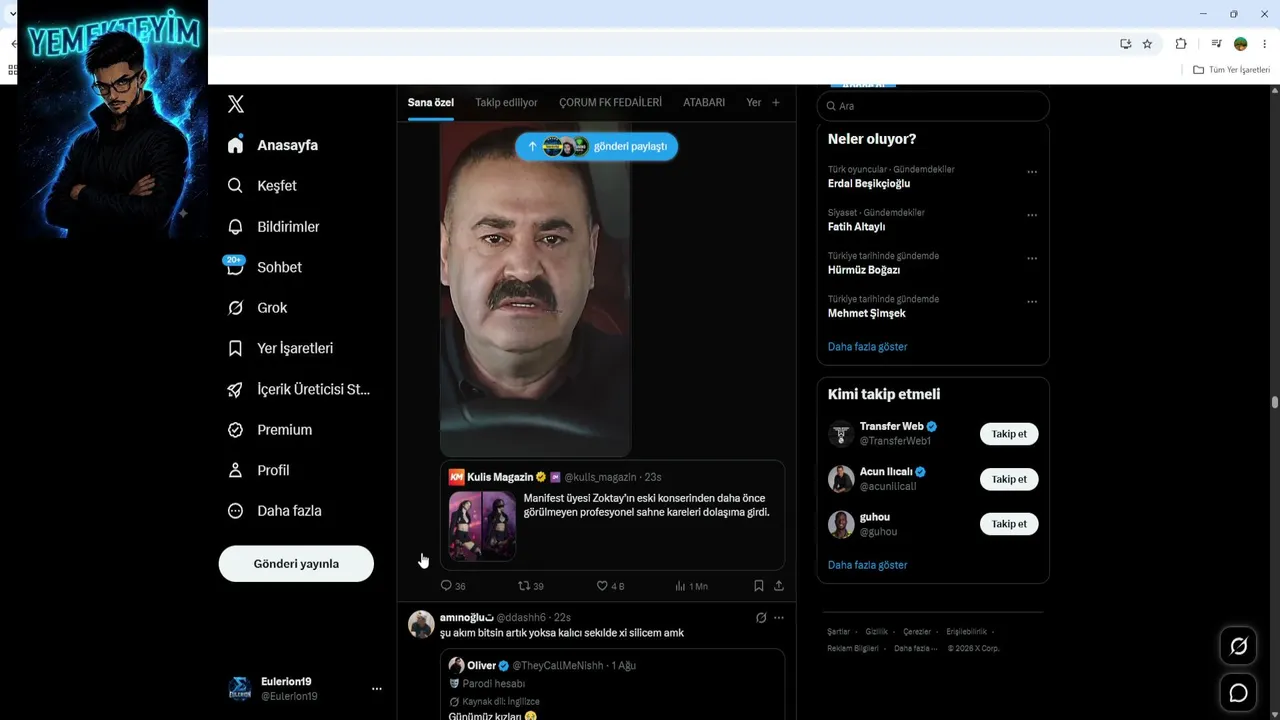This screenshot has height=720, width=1280.
Task: Select the Sana özel tab
Action: pyautogui.click(x=431, y=102)
